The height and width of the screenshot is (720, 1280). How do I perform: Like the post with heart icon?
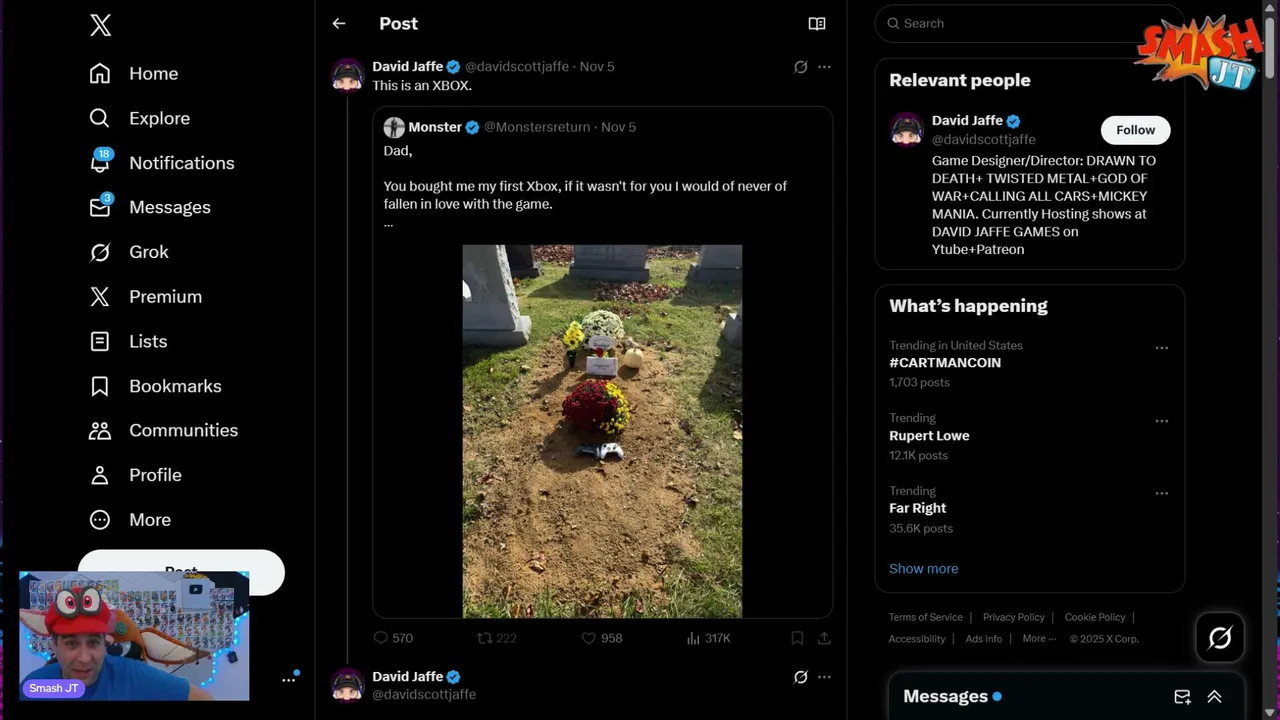pos(589,638)
